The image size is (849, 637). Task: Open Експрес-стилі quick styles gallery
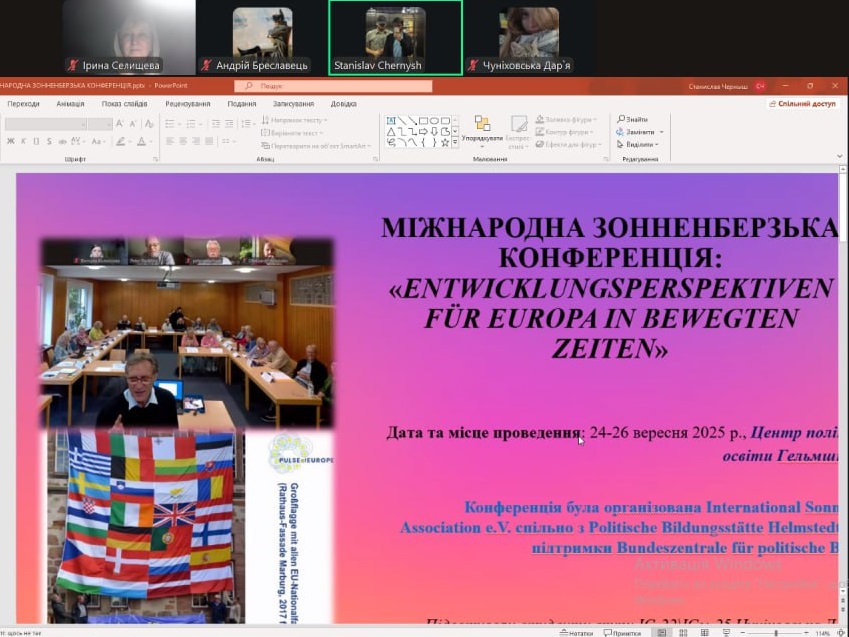[518, 129]
